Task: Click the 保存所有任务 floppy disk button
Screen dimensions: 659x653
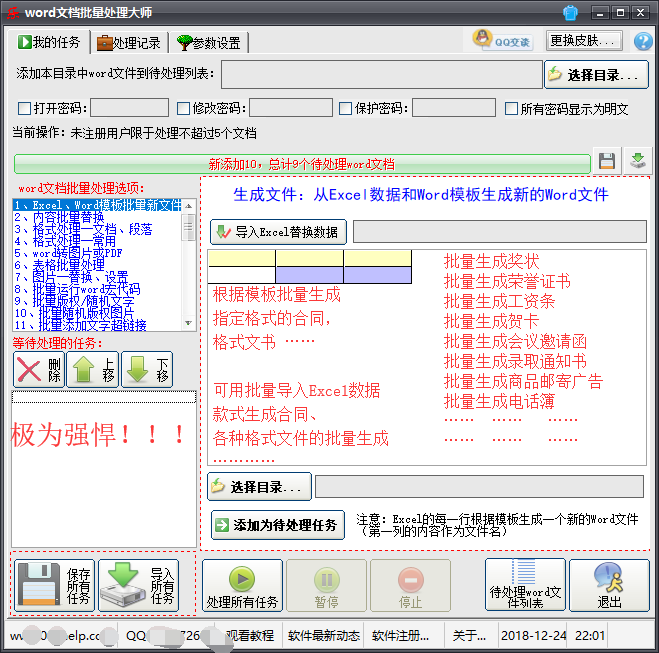Action: 55,586
